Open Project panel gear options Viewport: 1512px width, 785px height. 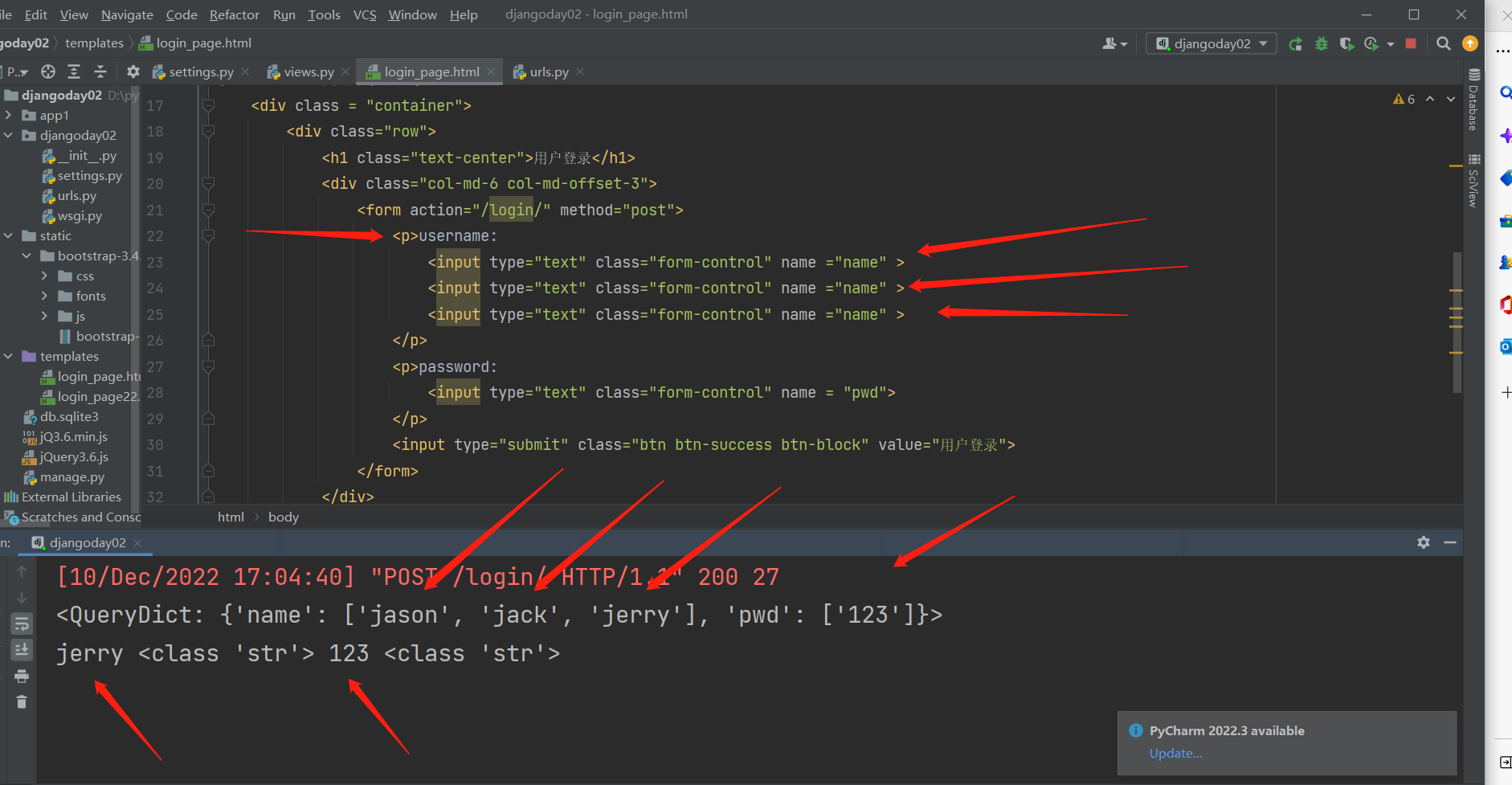click(133, 72)
